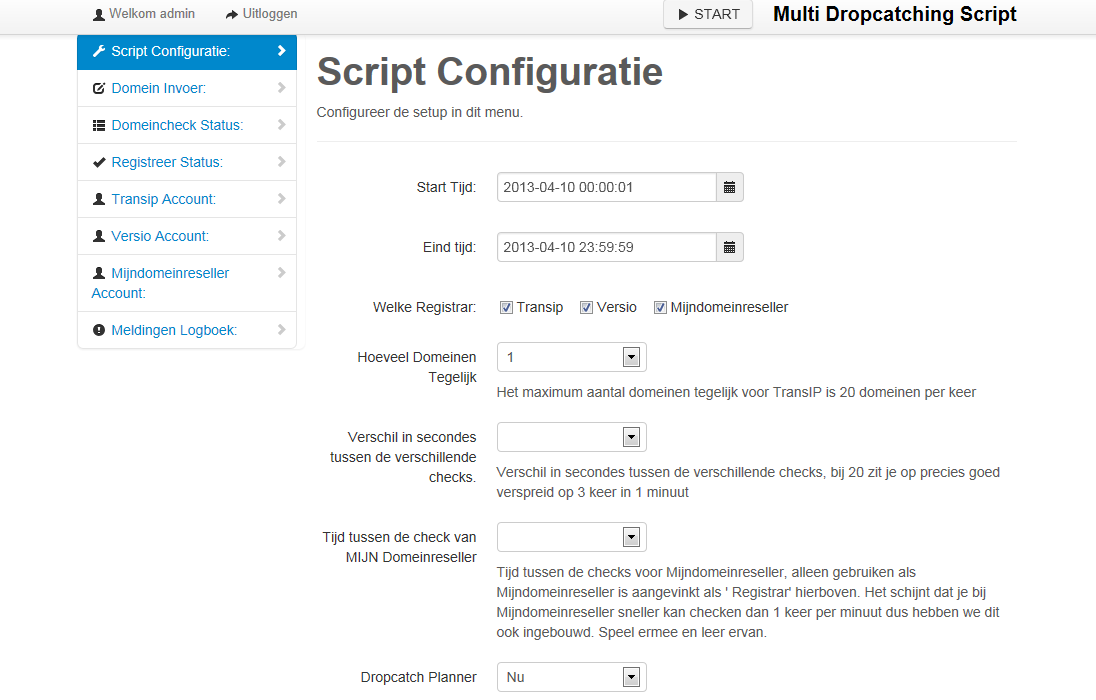The image size is (1096, 700).
Task: Disable the Mijndomeinreseller checkbox
Action: click(x=661, y=307)
